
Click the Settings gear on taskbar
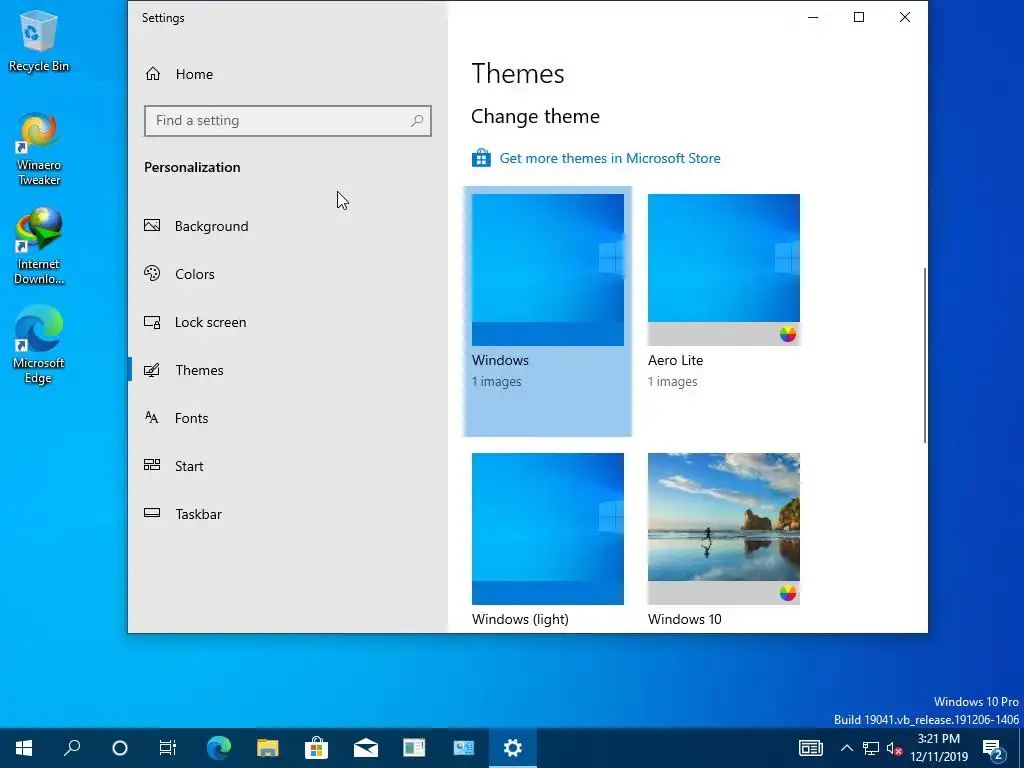(x=513, y=748)
